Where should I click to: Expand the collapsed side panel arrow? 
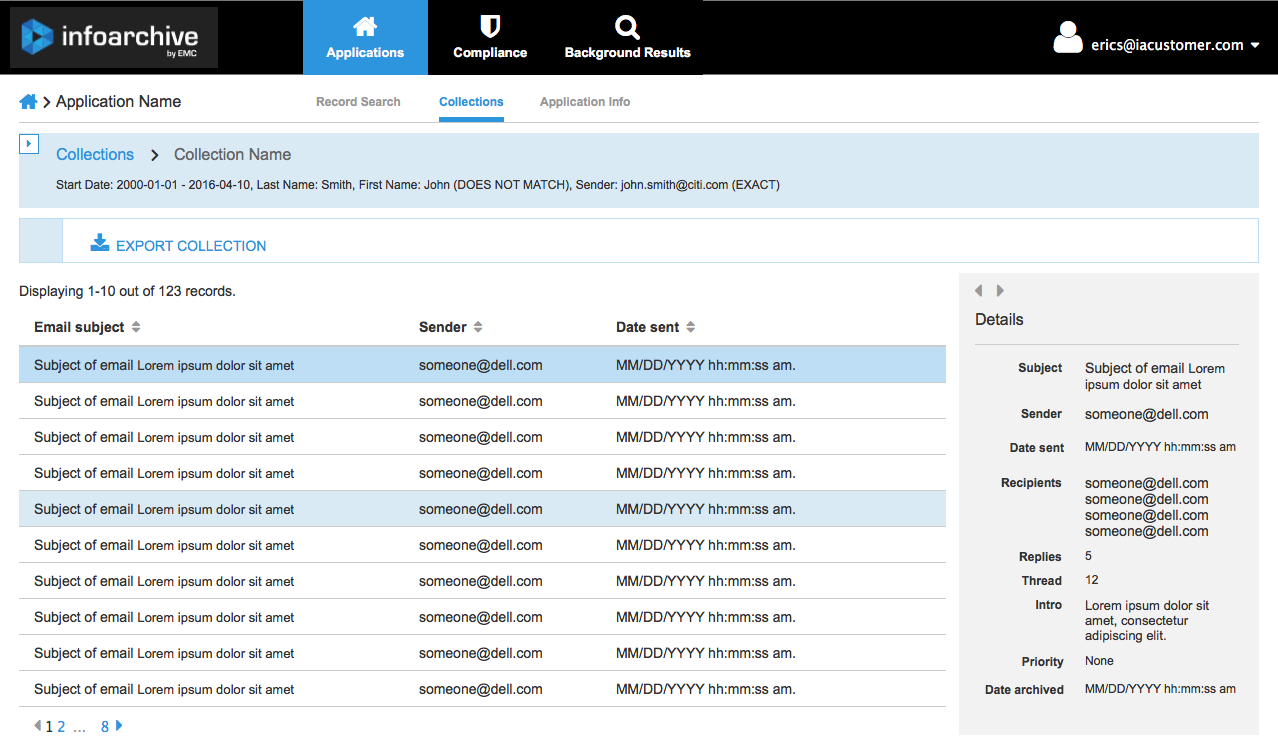(29, 144)
